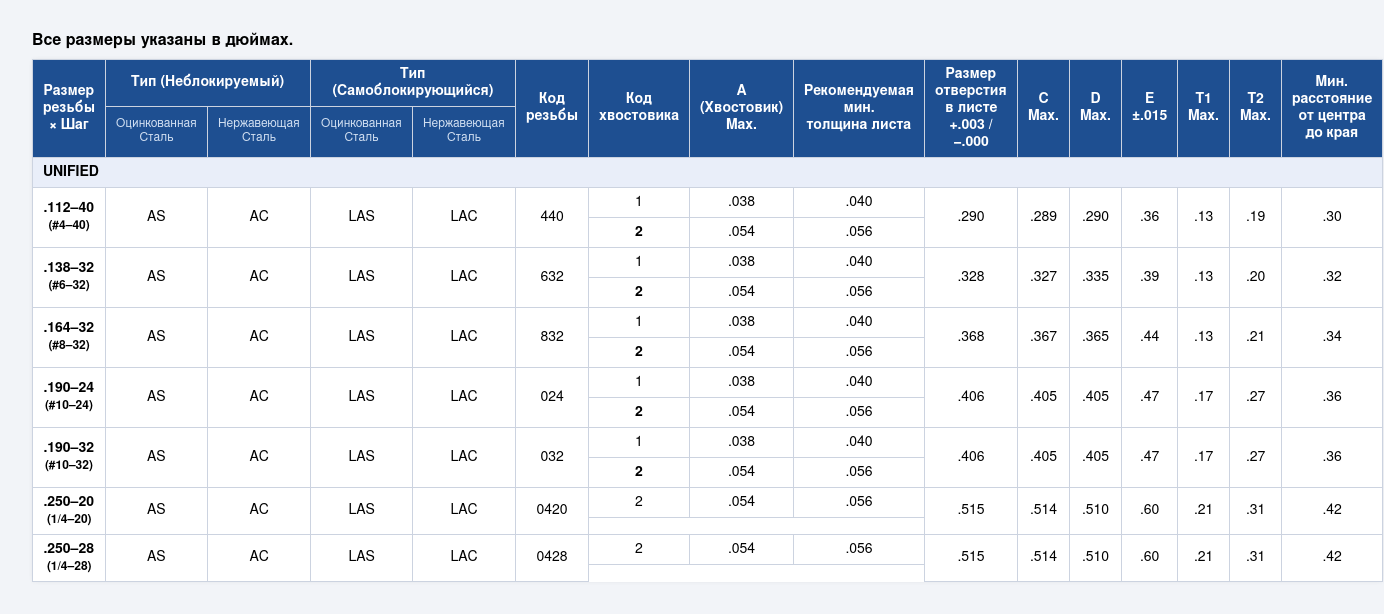Click the UNIFIED section row
This screenshot has width=1384, height=614.
click(707, 172)
